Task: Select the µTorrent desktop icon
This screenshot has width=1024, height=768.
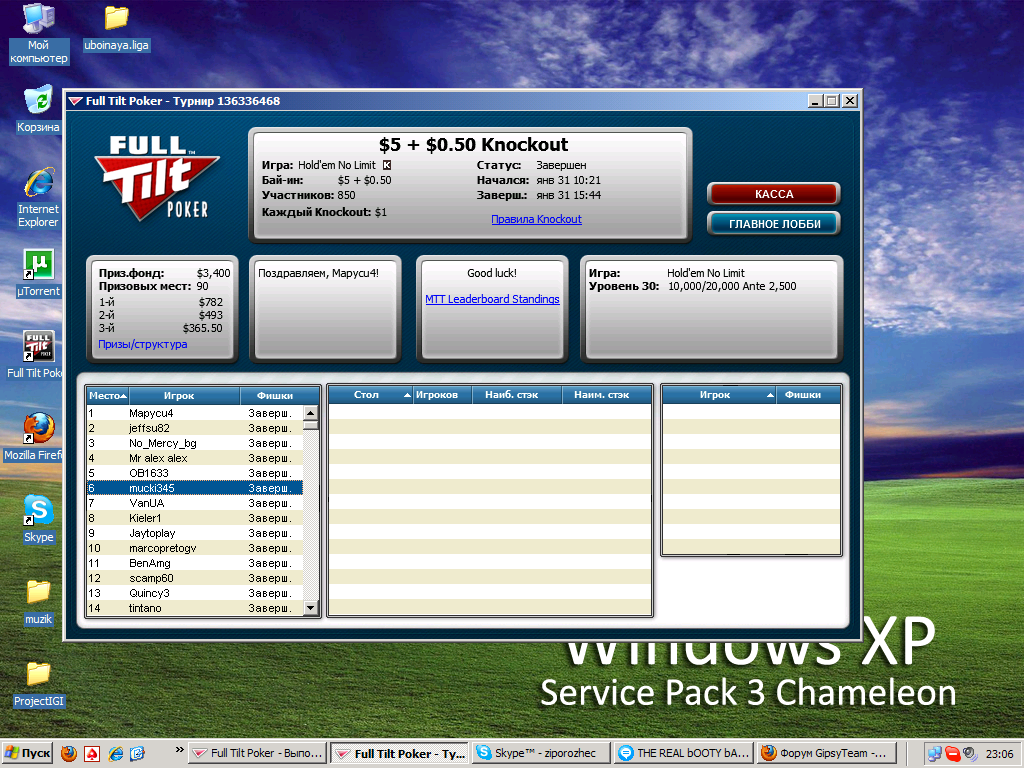Action: tap(38, 273)
